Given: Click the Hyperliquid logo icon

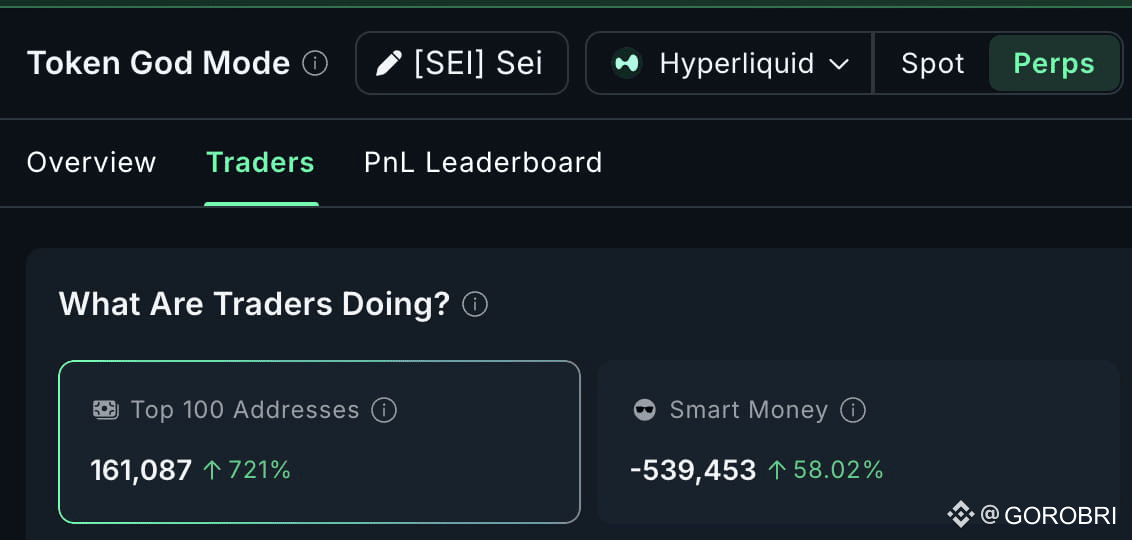Looking at the screenshot, I should 627,63.
